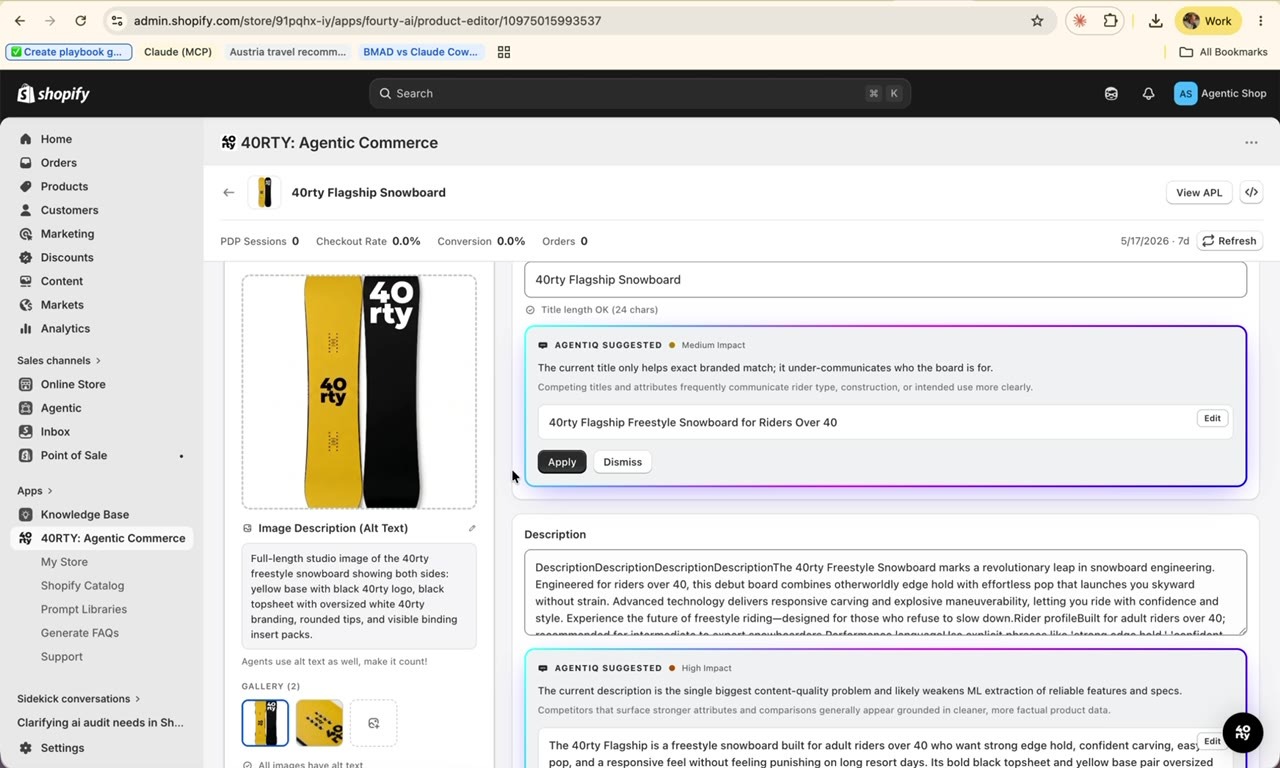Screen dimensions: 1280x768
Task: Open Chrome extensions puzzle icon
Action: pos(1111,20)
